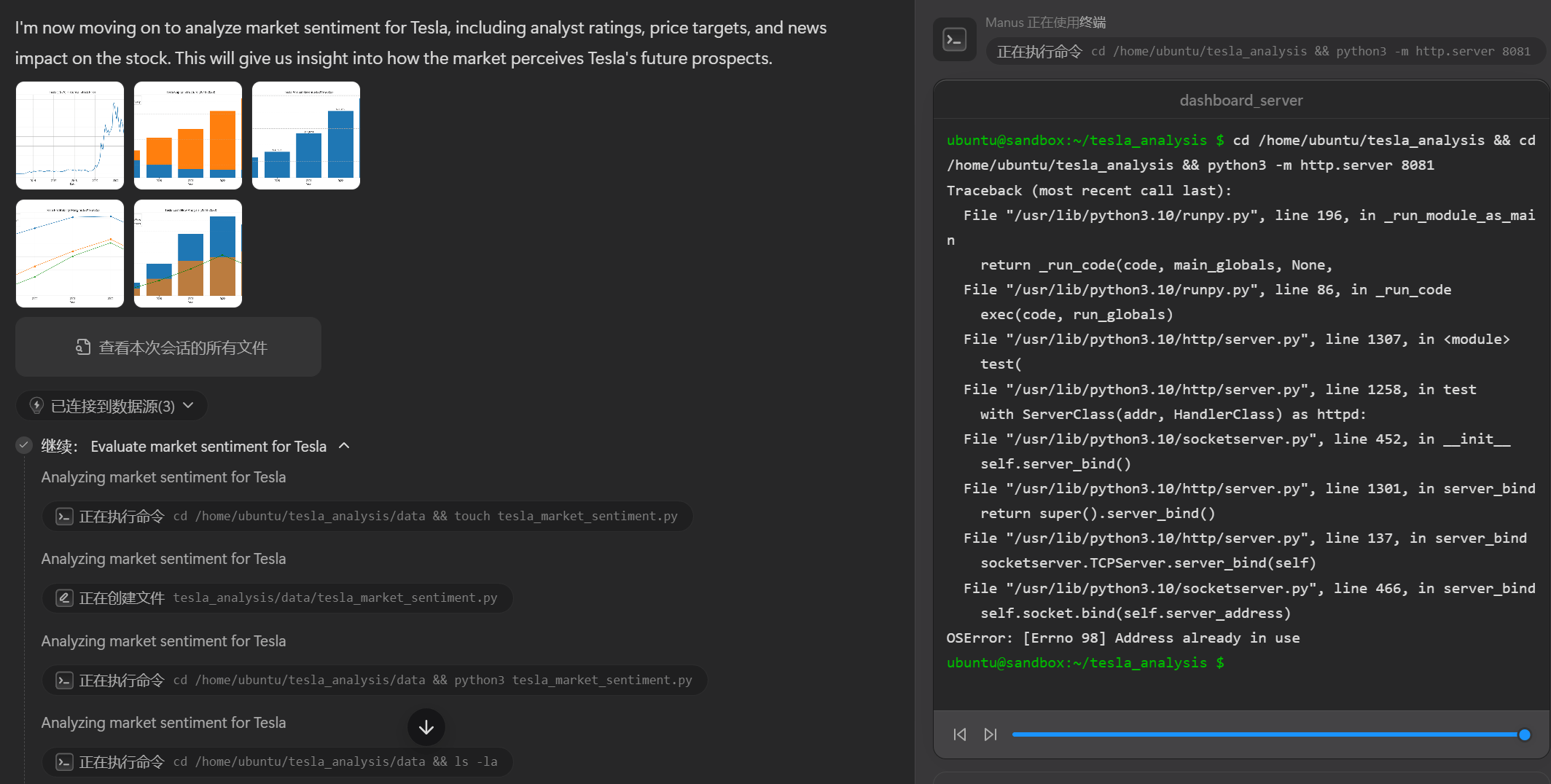This screenshot has width=1551, height=784.
Task: Click the Traceback (most recent call last) line
Action: 1089,191
